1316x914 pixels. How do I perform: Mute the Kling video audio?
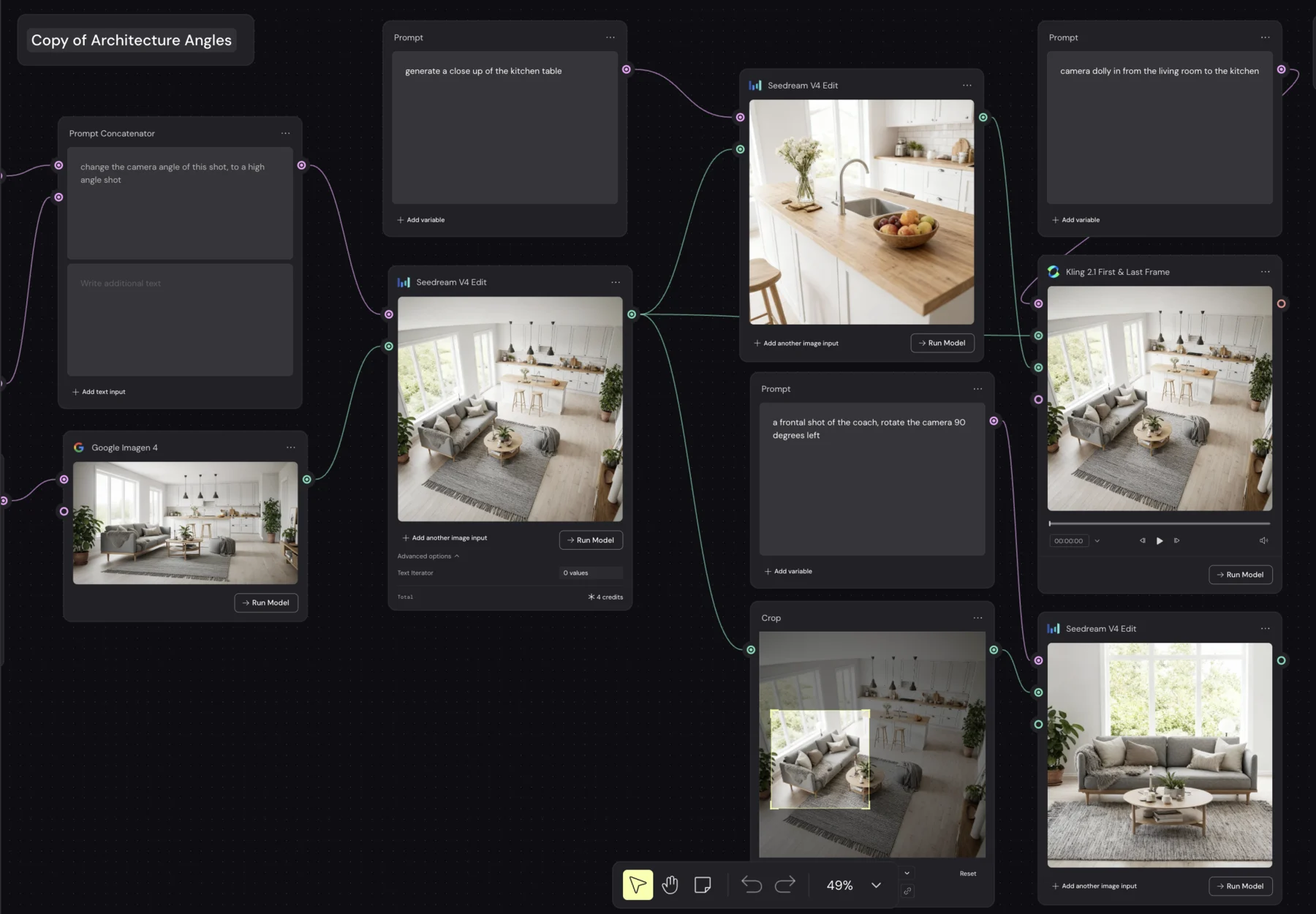click(1263, 541)
